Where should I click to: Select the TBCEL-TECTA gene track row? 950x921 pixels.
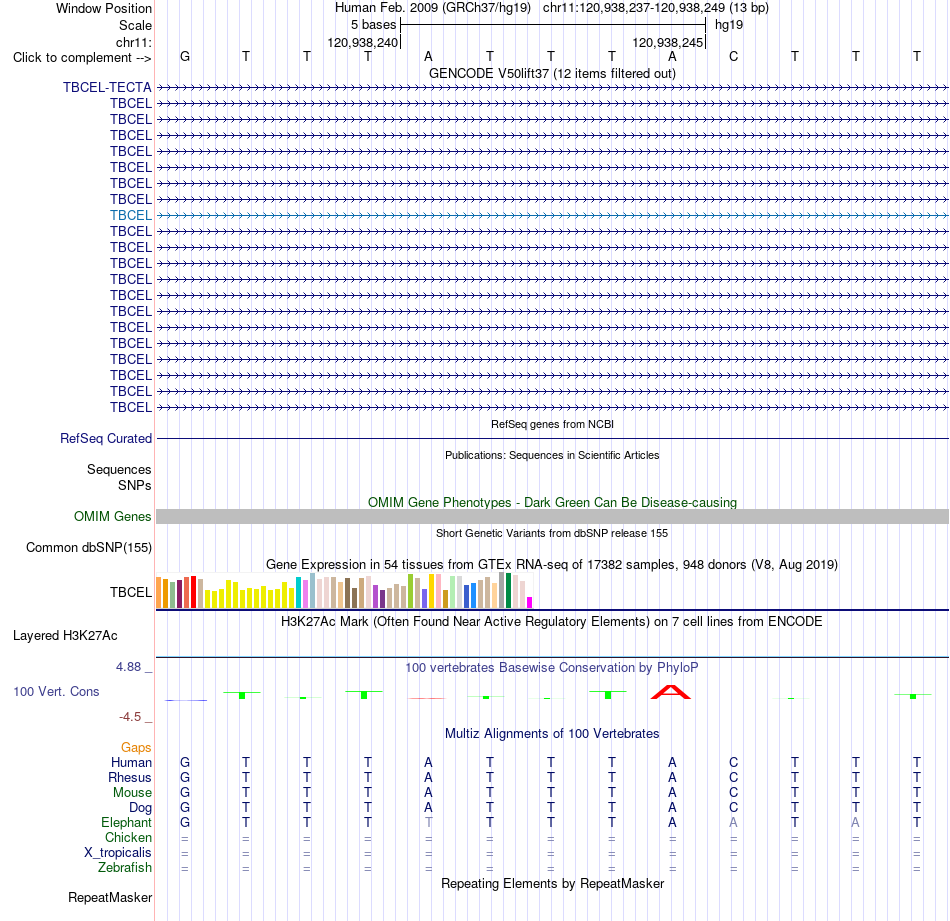point(553,87)
